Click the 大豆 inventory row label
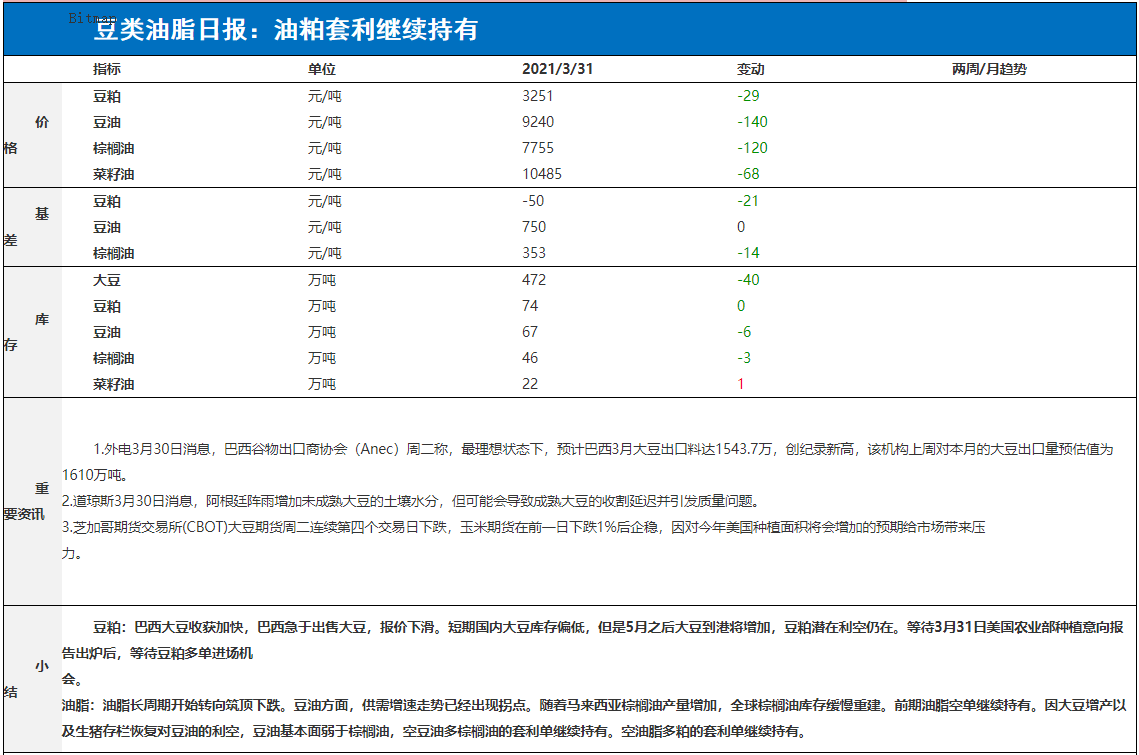The height and width of the screenshot is (755, 1139). [107, 280]
